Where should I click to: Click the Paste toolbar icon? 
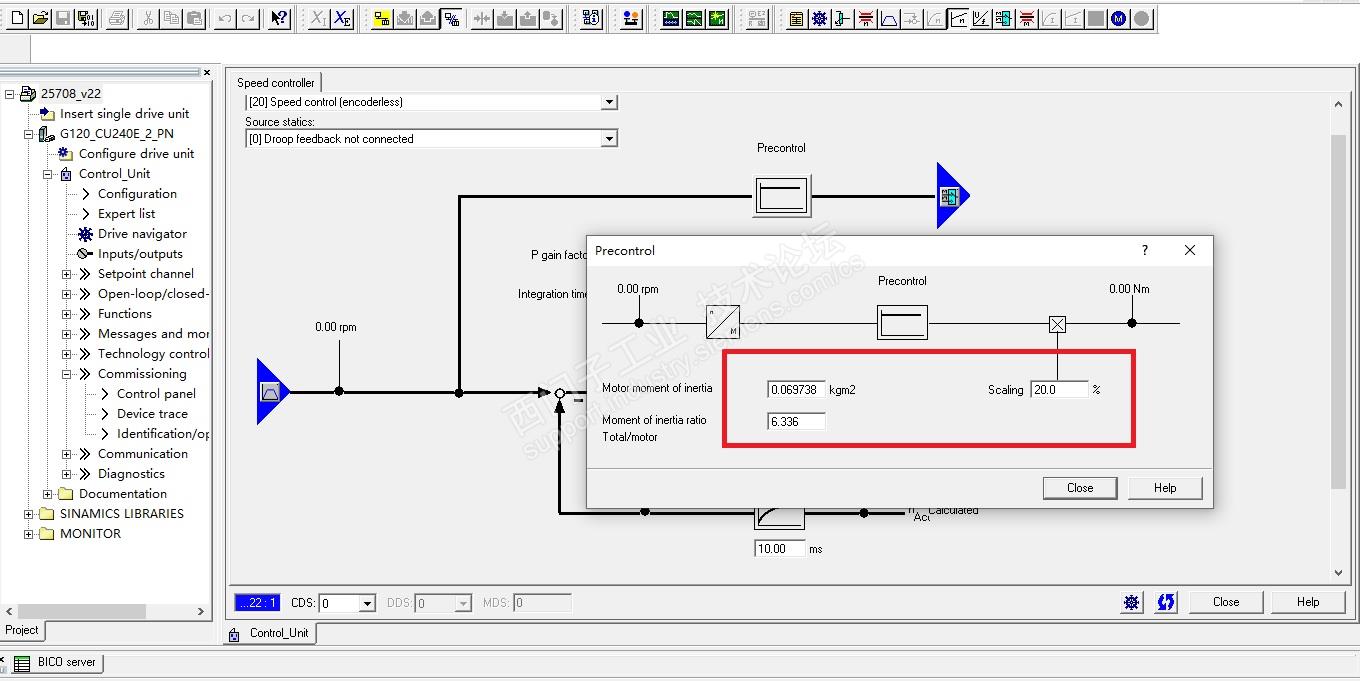coord(195,18)
